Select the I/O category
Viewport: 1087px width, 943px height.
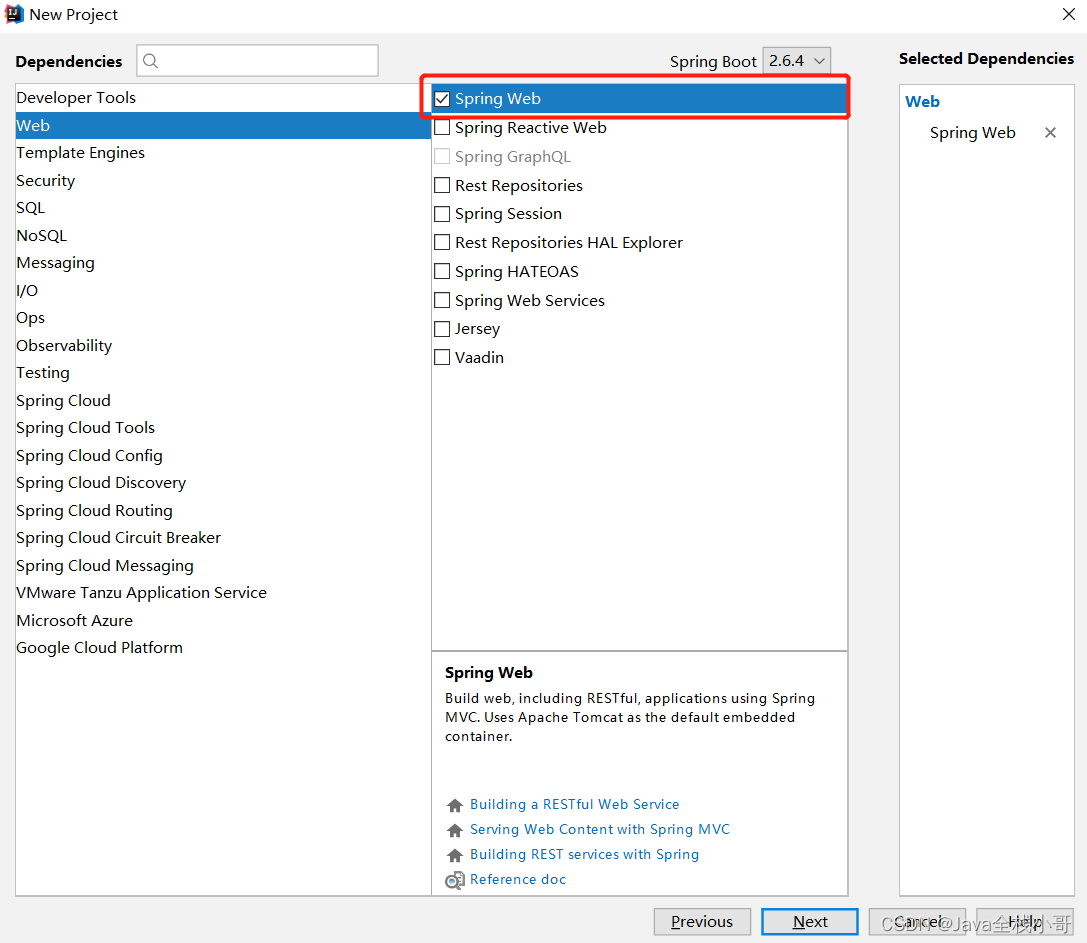(223, 291)
